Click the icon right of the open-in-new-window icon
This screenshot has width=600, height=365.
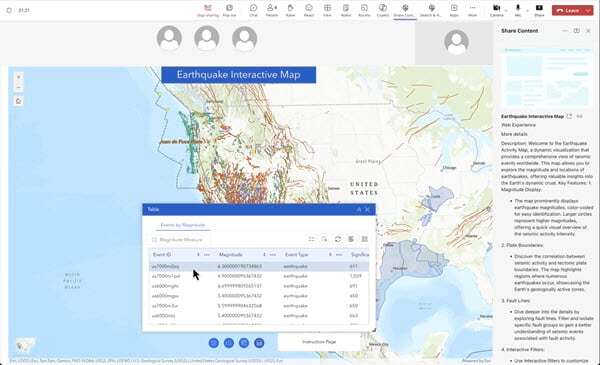[580, 116]
